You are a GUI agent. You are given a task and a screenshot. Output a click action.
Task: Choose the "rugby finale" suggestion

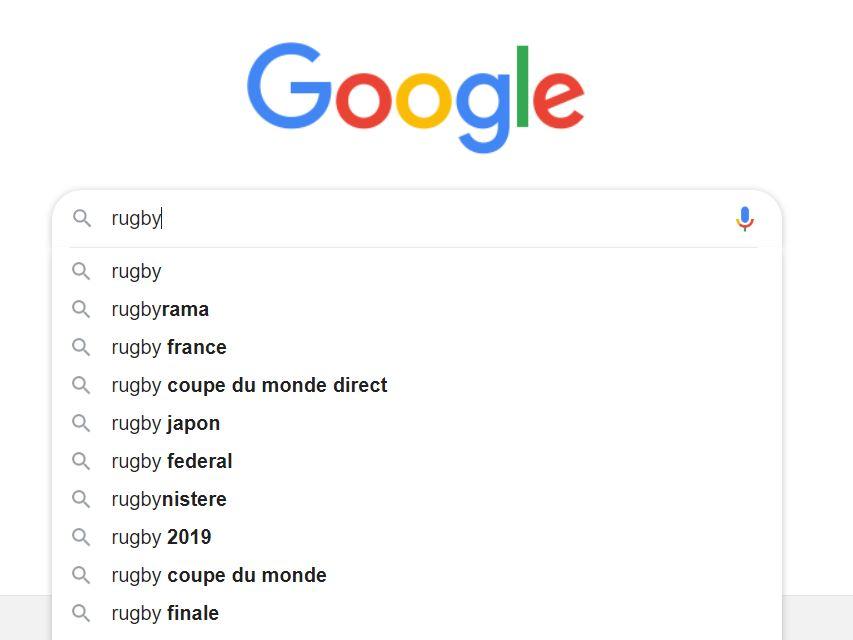click(417, 613)
